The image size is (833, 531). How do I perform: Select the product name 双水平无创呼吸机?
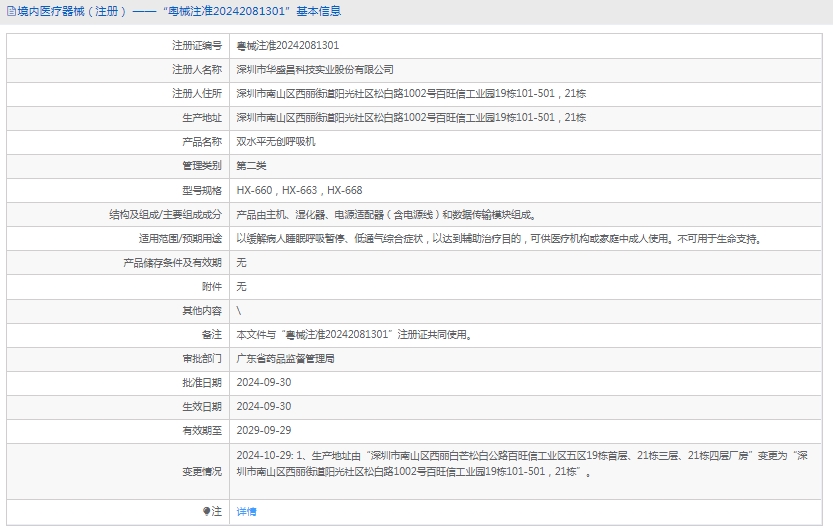pyautogui.click(x=275, y=142)
